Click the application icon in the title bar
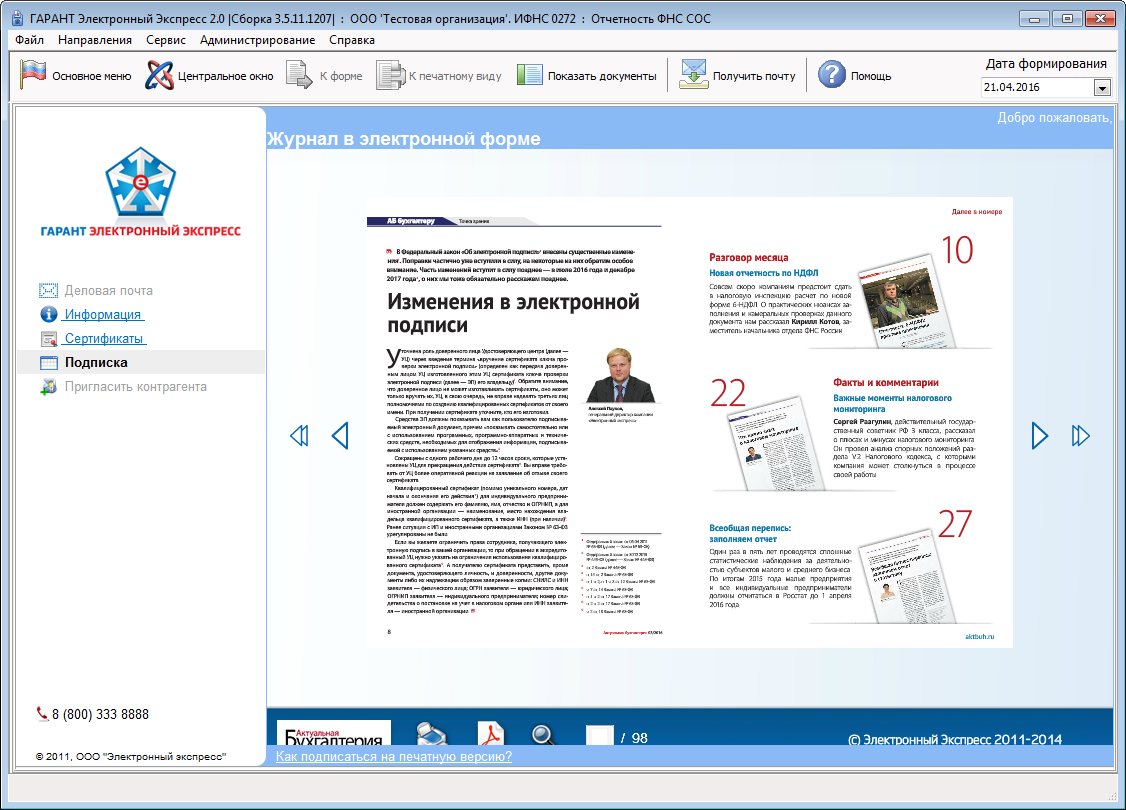Screen dimensions: 1126x810 pos(17,18)
